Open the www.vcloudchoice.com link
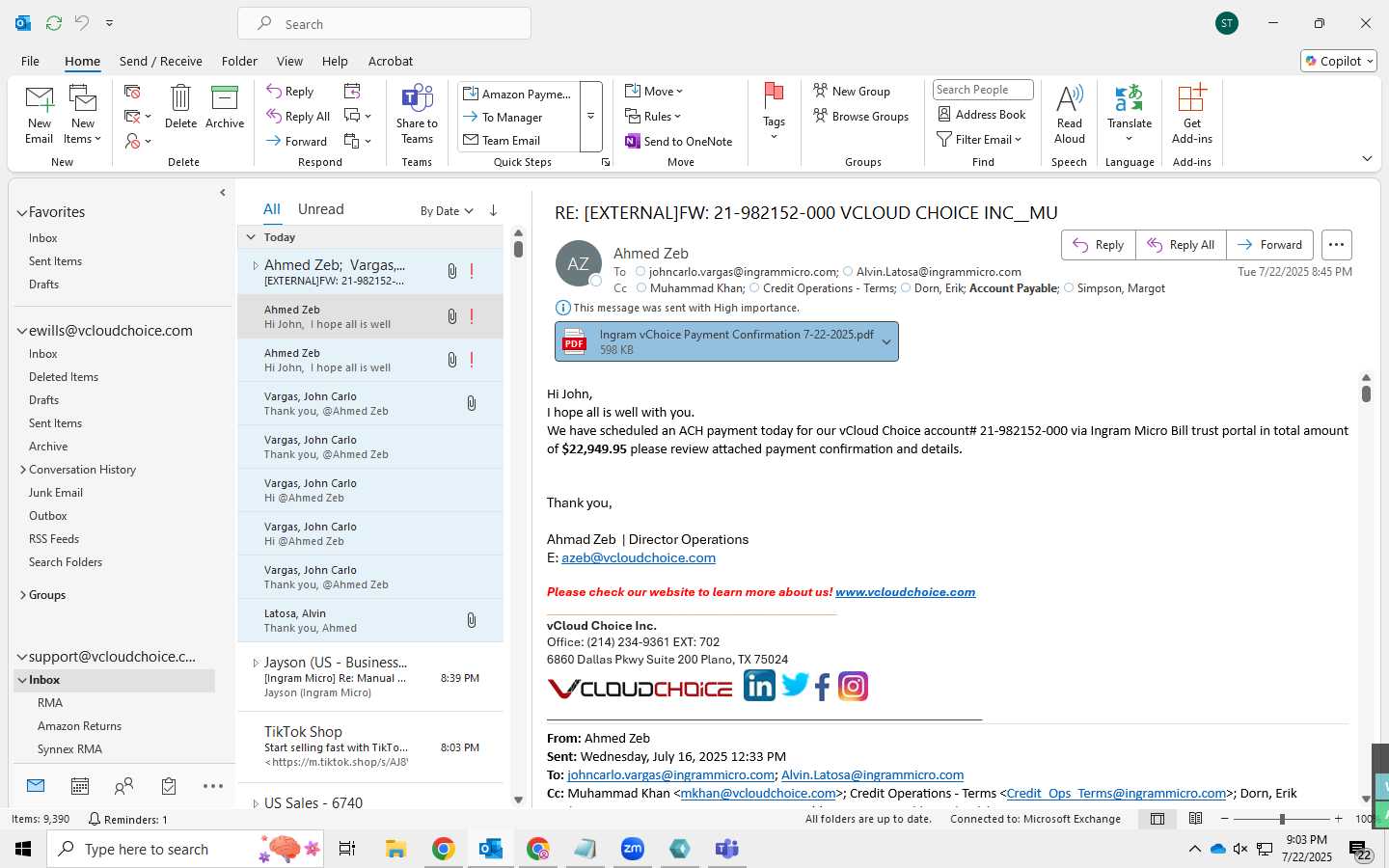1389x868 pixels. pyautogui.click(x=905, y=592)
